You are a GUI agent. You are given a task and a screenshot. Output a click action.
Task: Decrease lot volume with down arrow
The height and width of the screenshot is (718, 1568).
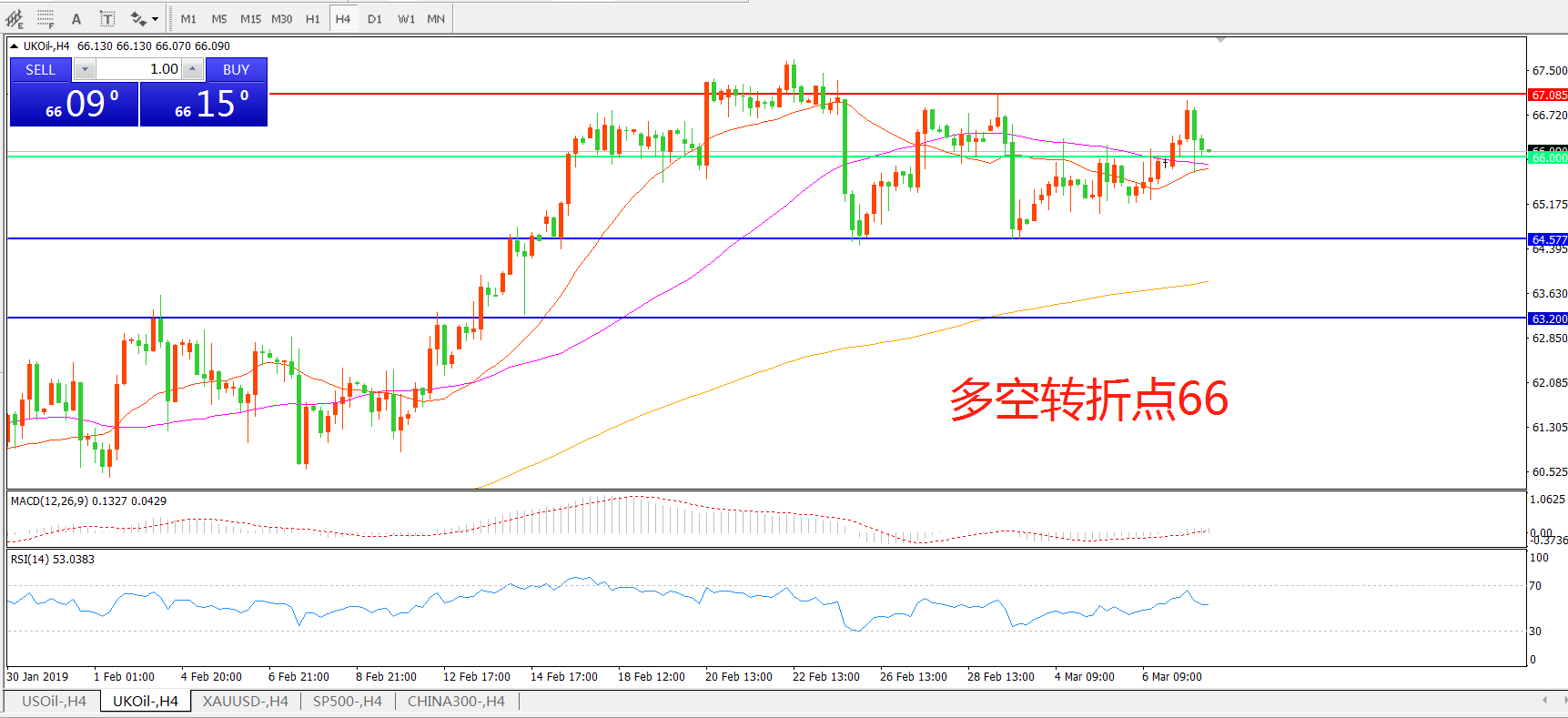tap(85, 69)
